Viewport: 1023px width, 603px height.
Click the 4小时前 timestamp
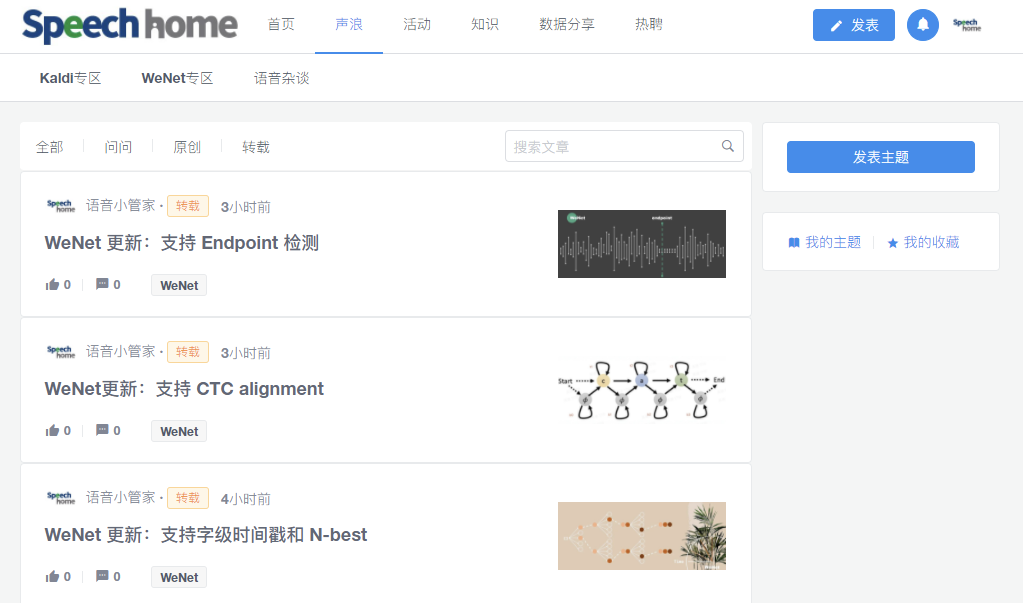(x=245, y=500)
